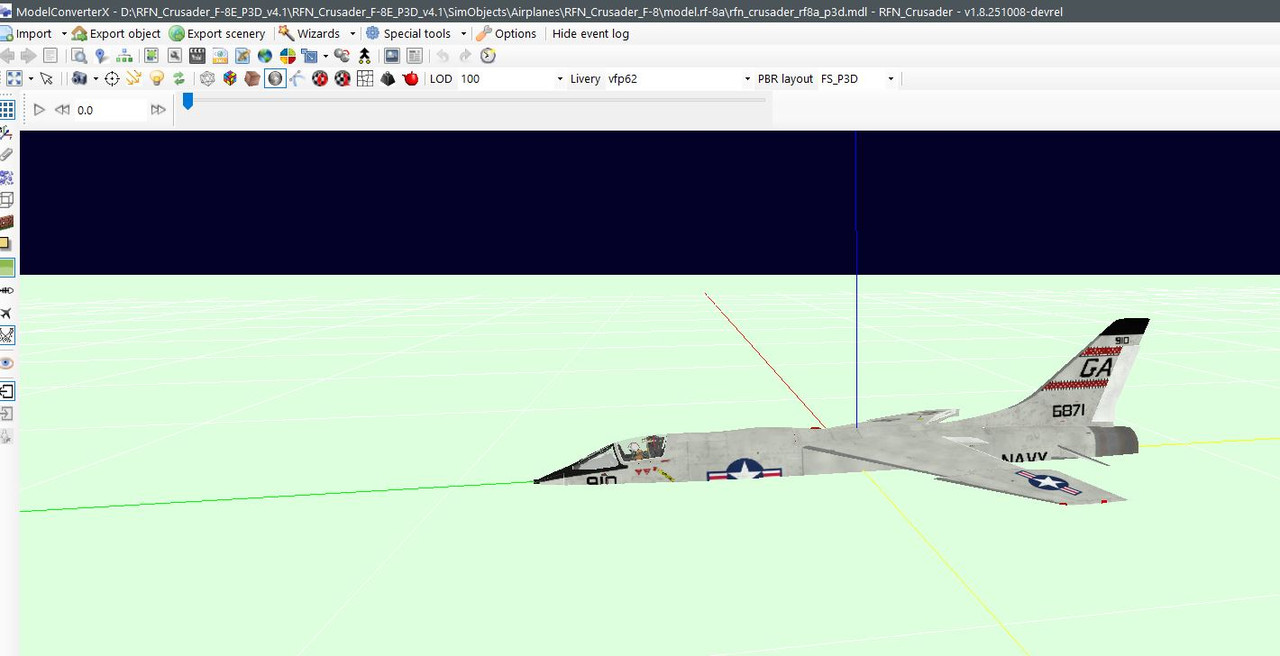
Task: Click the animation slider track
Action: click(x=475, y=100)
